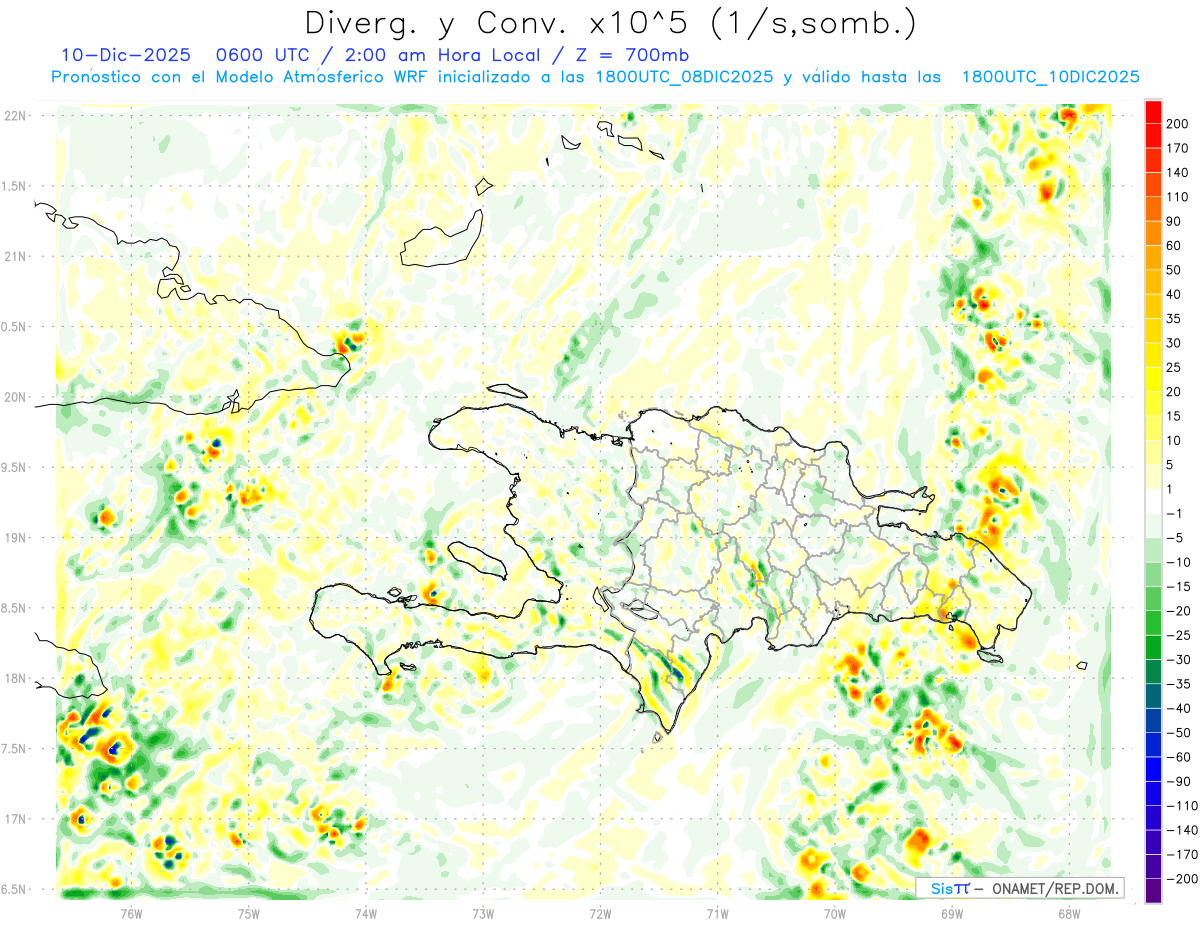Click colorbar value label '-25'

click(x=1181, y=635)
